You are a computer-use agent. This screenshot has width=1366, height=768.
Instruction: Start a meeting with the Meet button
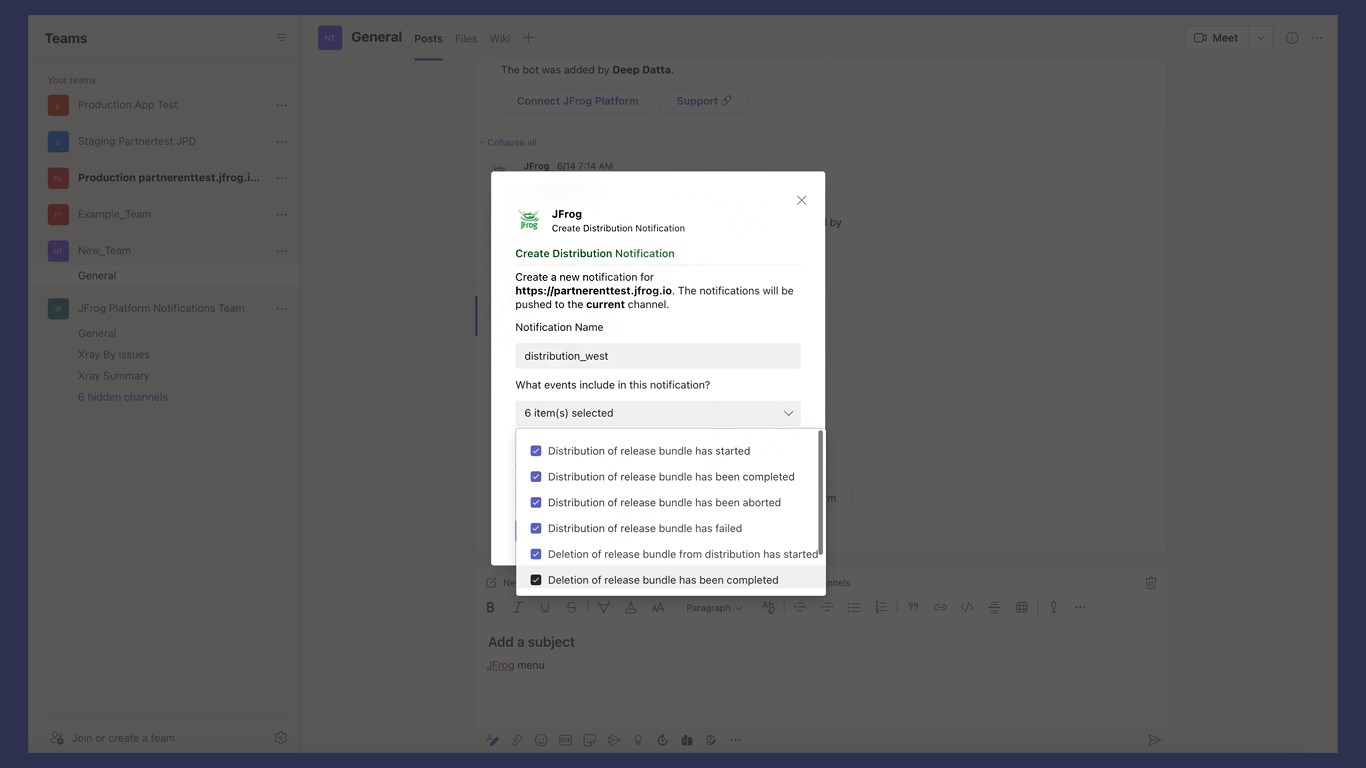(1217, 38)
